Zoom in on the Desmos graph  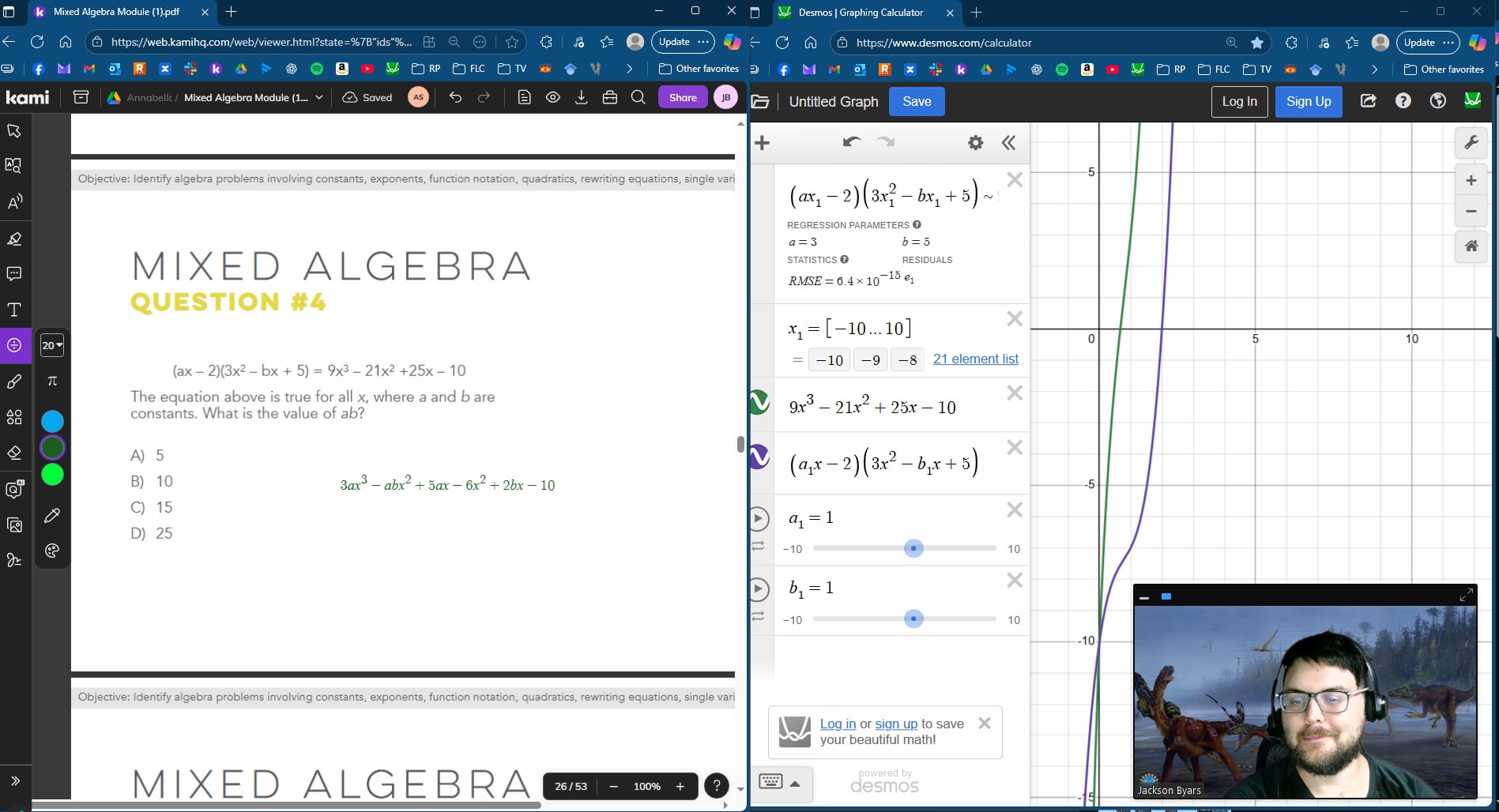click(x=1471, y=181)
